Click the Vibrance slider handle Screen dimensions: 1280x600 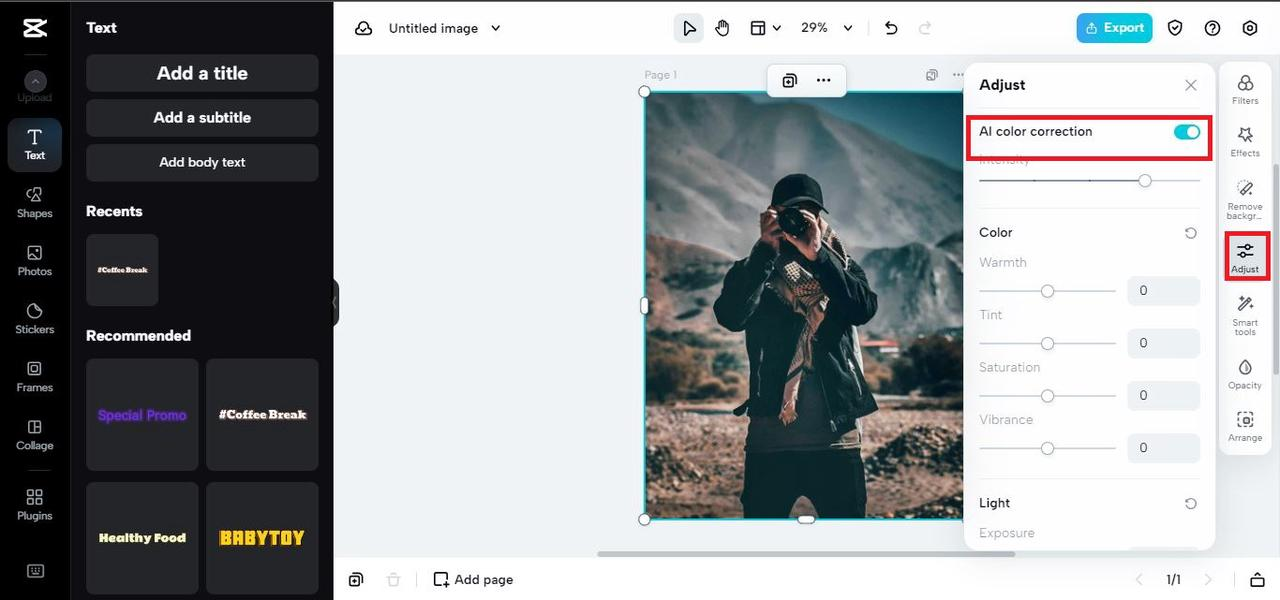point(1047,448)
